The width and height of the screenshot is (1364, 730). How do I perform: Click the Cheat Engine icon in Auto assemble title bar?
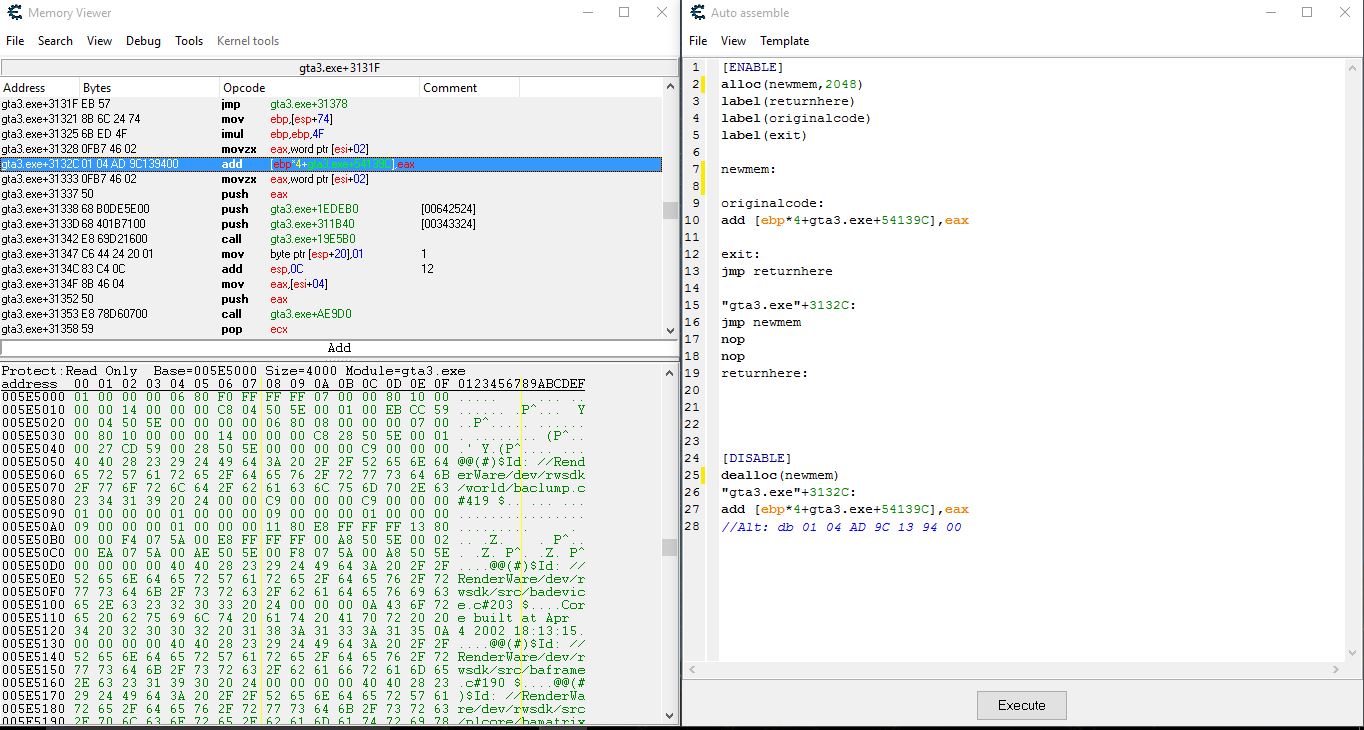pos(696,13)
